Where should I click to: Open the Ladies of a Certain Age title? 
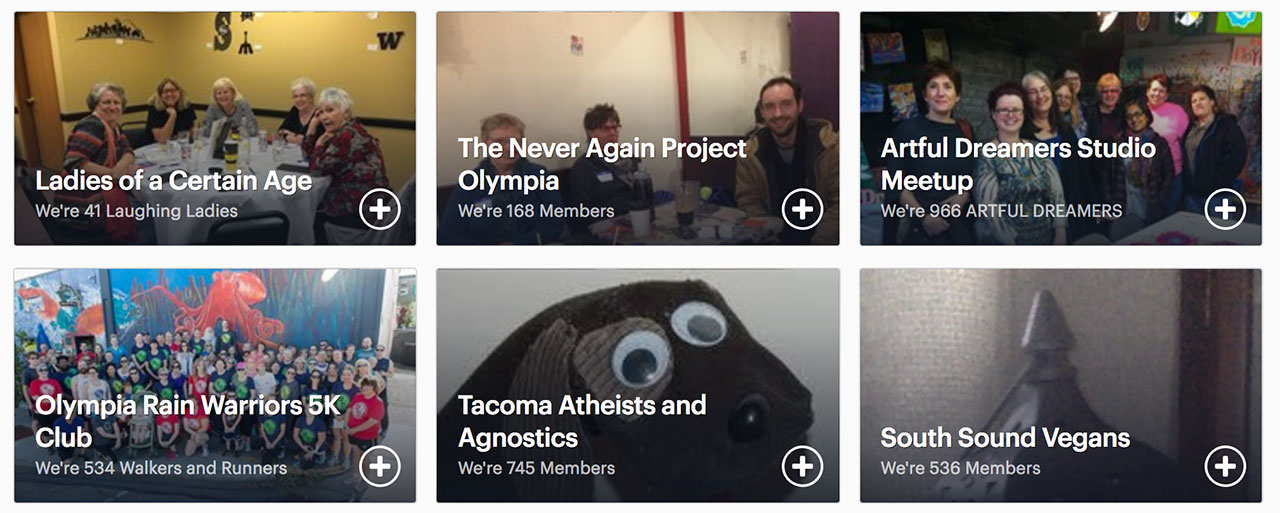(x=173, y=181)
